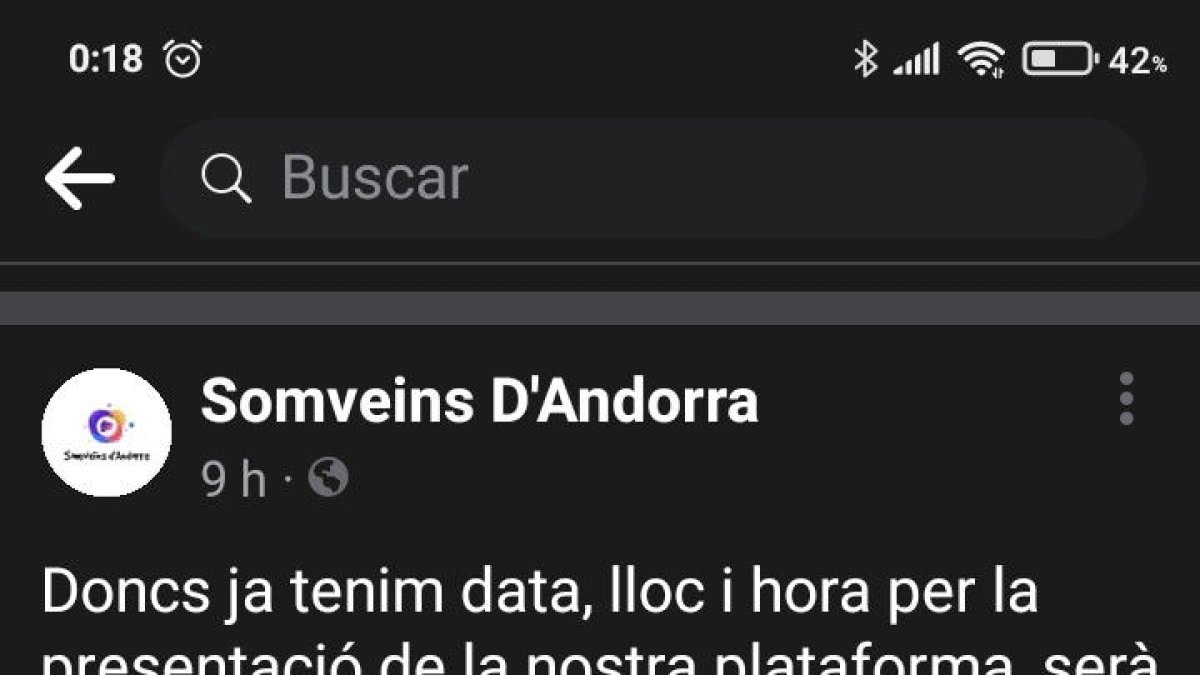Tap the globe public audience icon
The image size is (1200, 675).
(x=328, y=479)
